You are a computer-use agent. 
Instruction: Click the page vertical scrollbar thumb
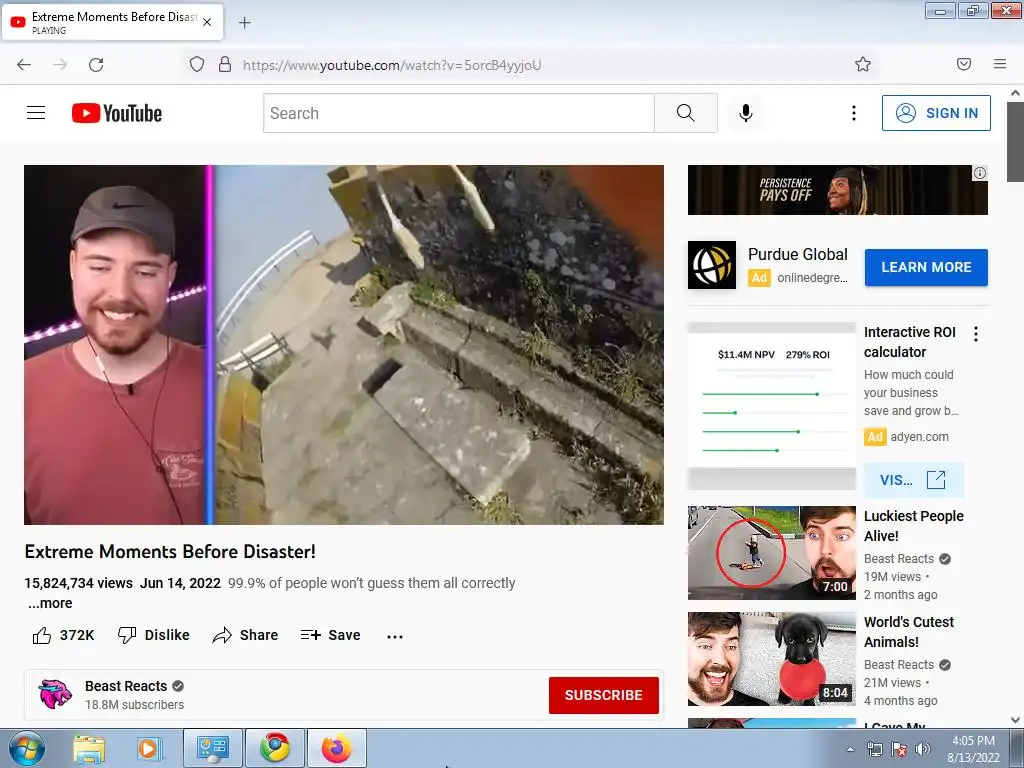click(x=1015, y=142)
